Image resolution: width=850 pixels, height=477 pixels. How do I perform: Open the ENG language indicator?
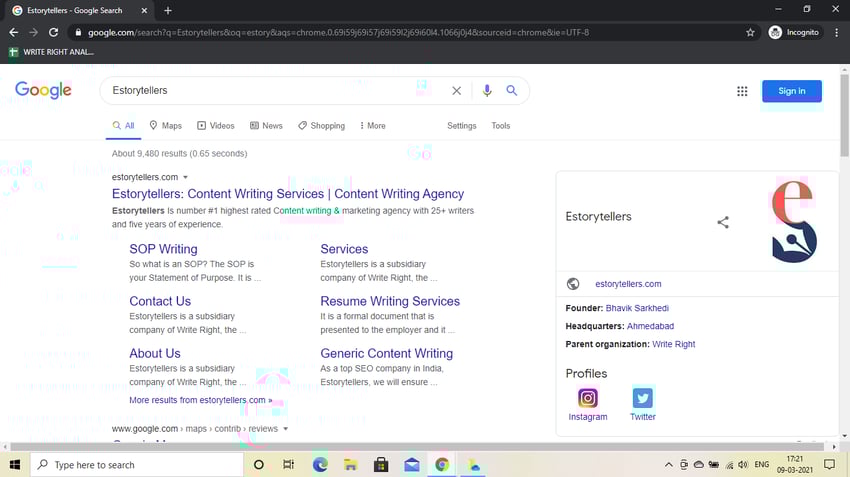pyautogui.click(x=762, y=465)
